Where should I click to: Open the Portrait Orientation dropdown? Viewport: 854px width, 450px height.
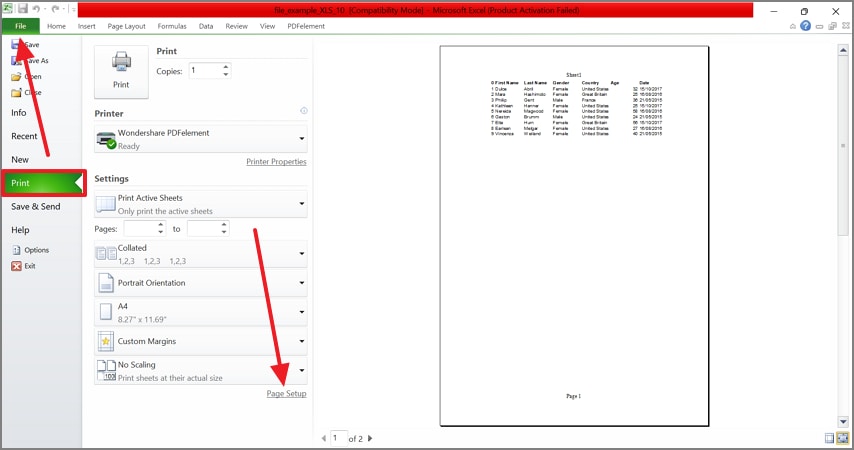tap(201, 283)
